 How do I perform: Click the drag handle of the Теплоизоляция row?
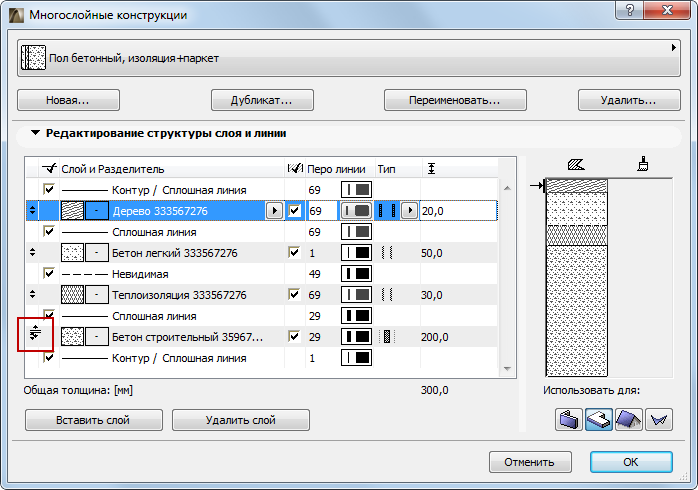pyautogui.click(x=32, y=294)
